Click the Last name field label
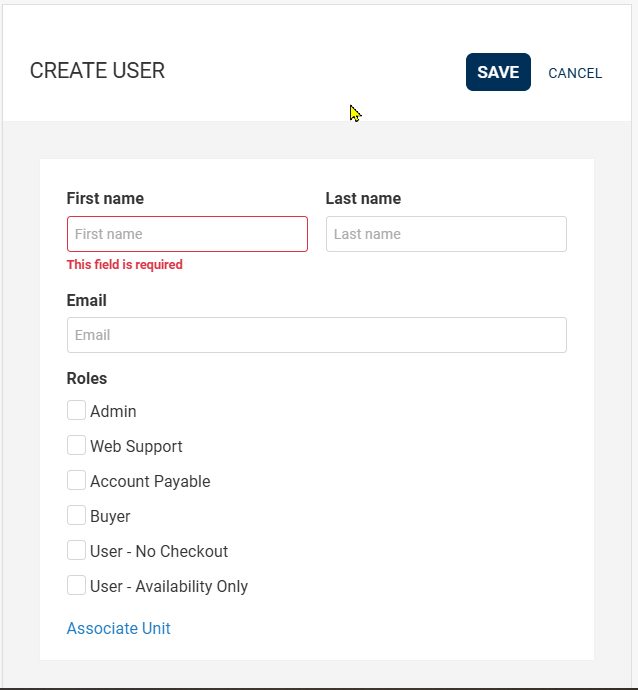The height and width of the screenshot is (690, 638). click(x=363, y=198)
